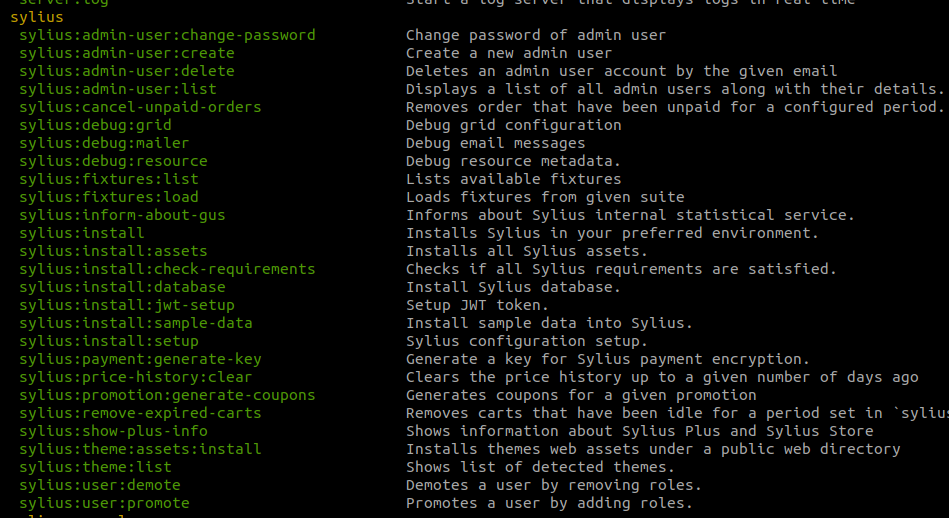Click the sylius:admin-user:change-password command
Image resolution: width=949 pixels, height=518 pixels.
click(167, 35)
